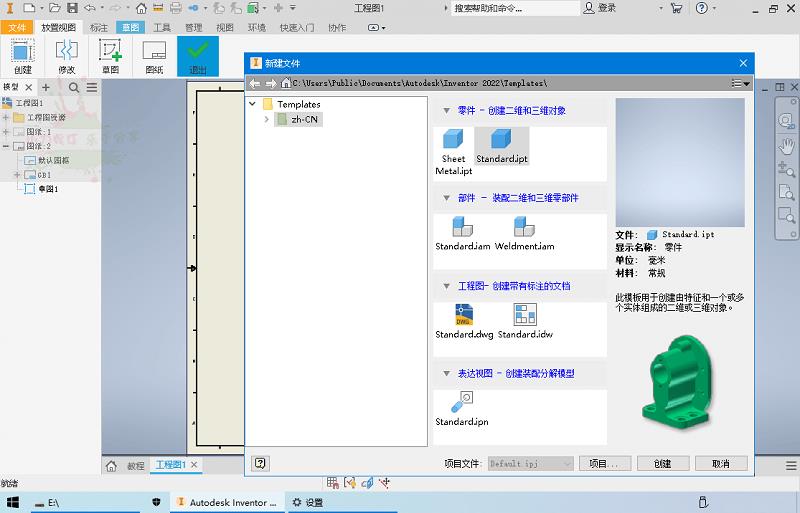Collapse the 部件 assembly templates section

(x=446, y=198)
